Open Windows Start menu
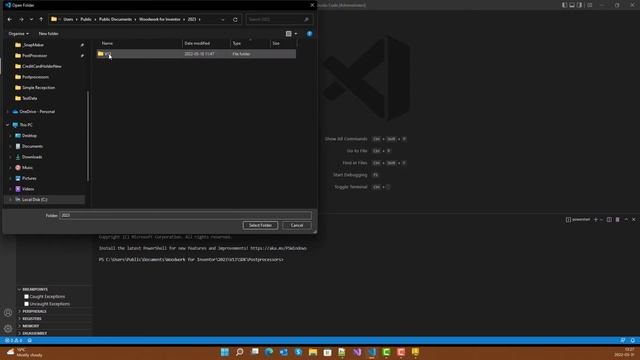640x360 pixels. pos(225,352)
